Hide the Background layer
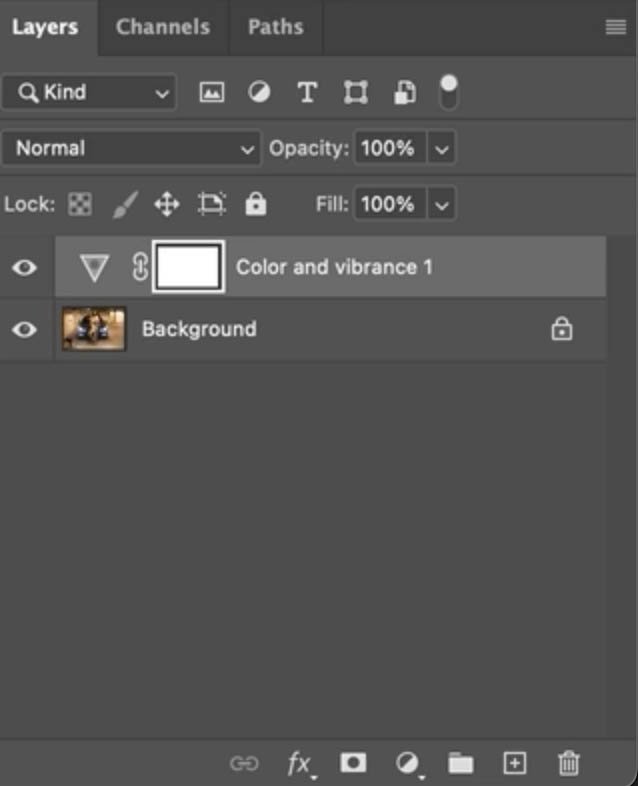The height and width of the screenshot is (786, 638). click(x=25, y=329)
